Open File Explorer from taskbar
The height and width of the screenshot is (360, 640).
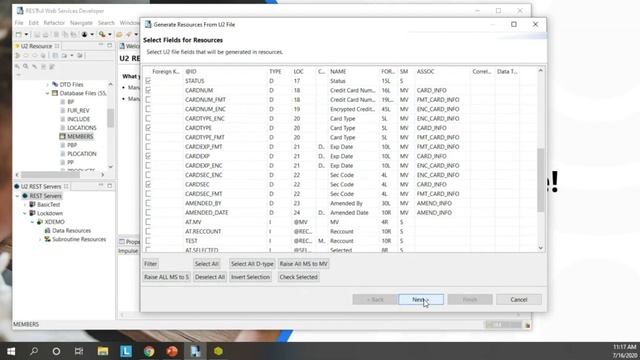(x=102, y=351)
